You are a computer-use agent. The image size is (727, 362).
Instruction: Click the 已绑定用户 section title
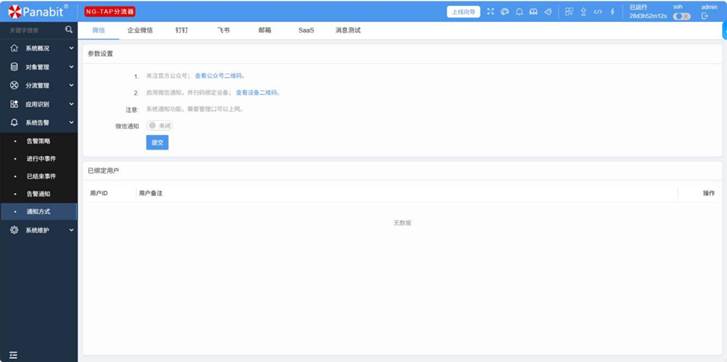click(103, 171)
